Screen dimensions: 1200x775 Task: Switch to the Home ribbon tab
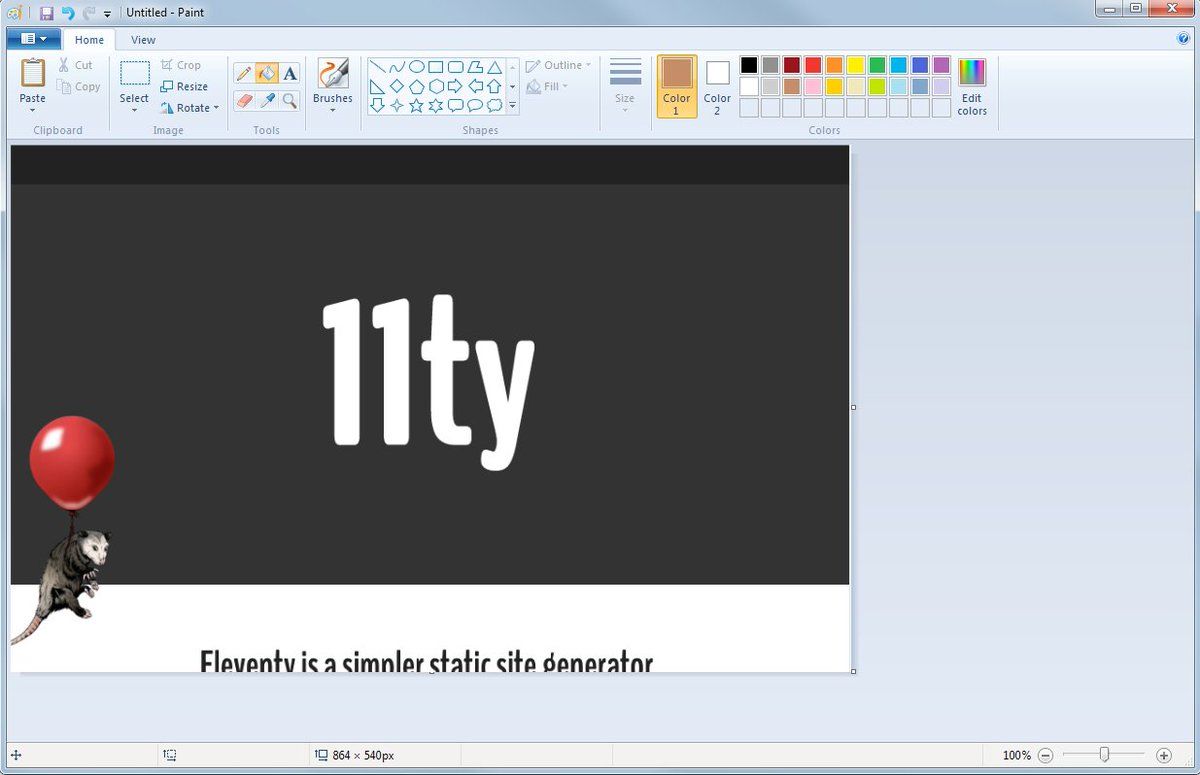(x=89, y=40)
